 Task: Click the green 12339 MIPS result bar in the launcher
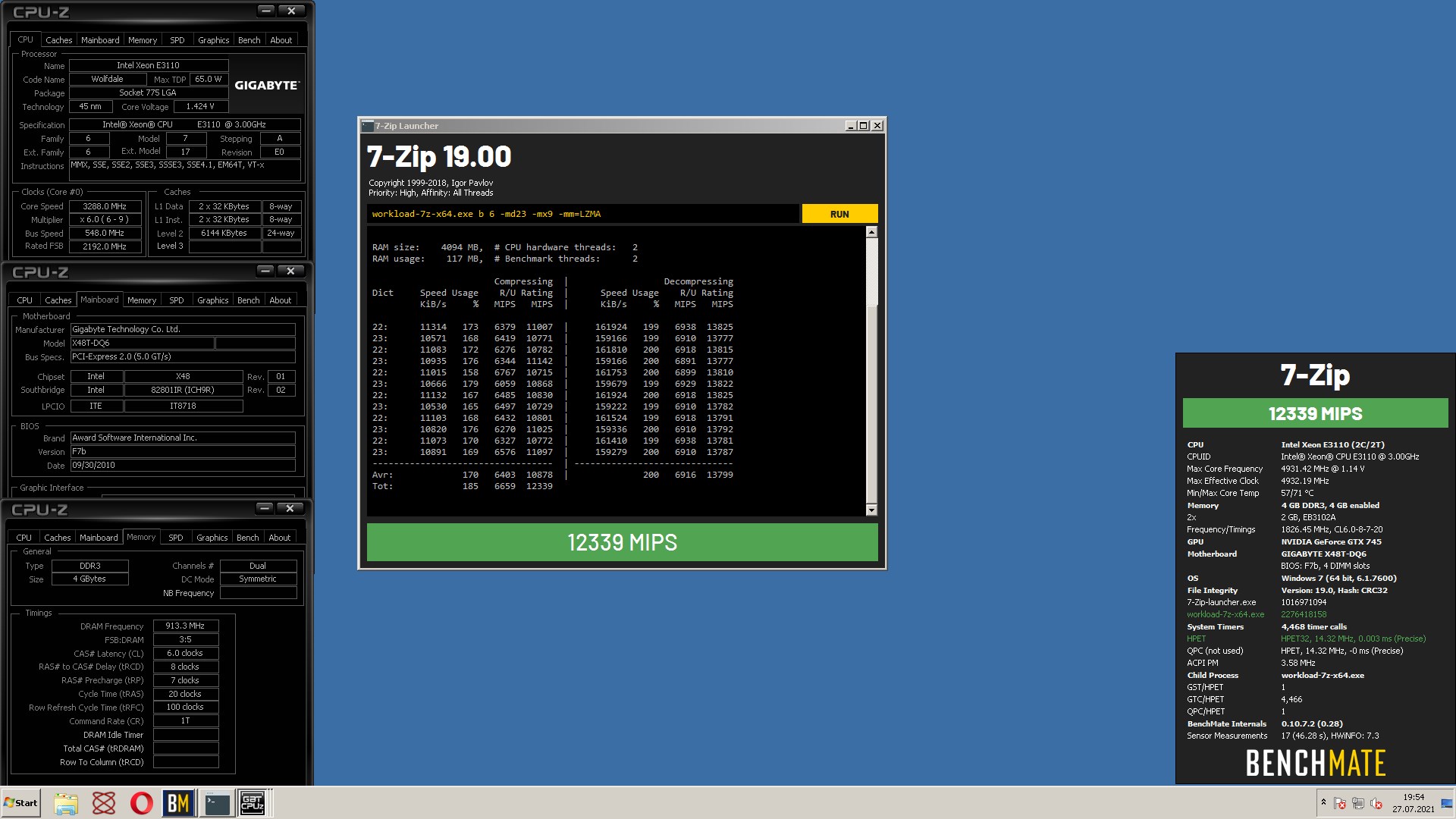pos(622,542)
